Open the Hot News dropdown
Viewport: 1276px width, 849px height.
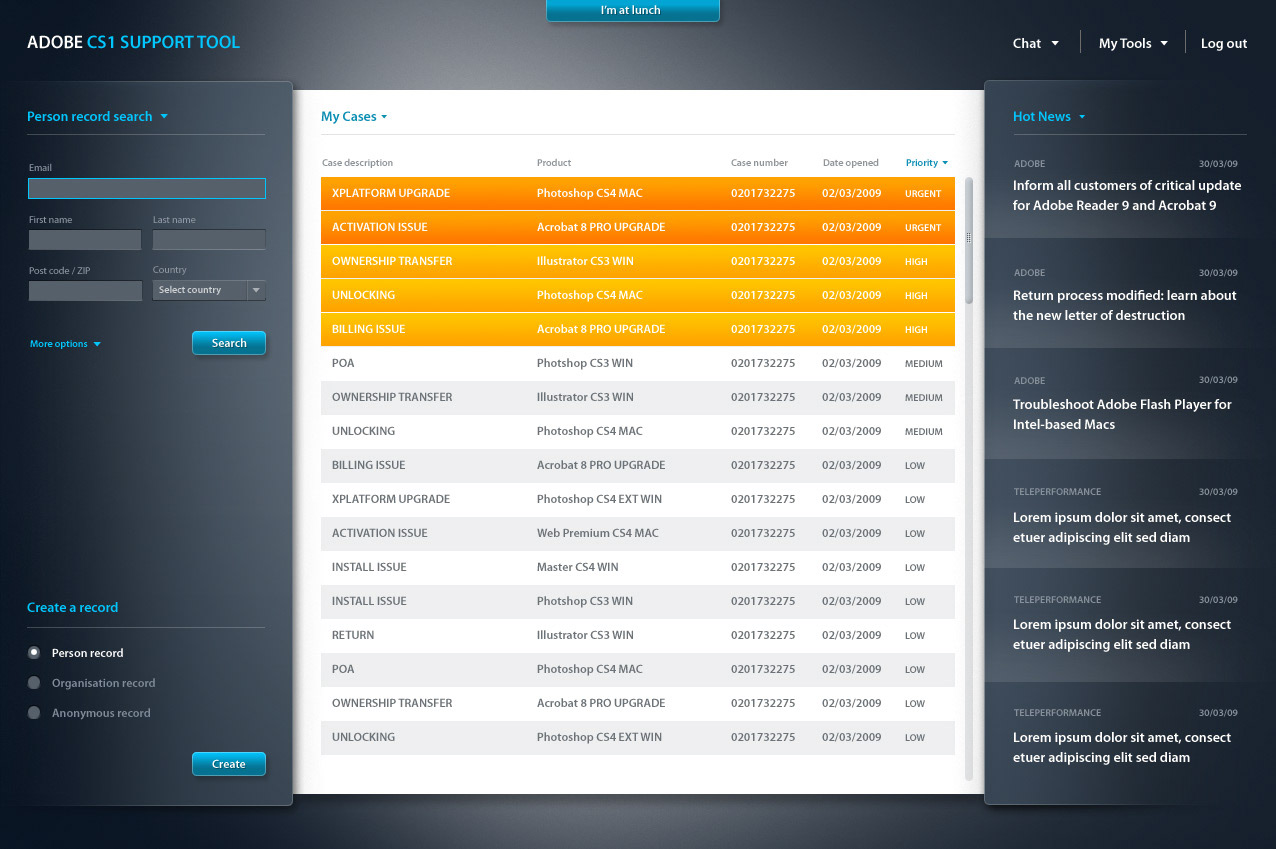click(1049, 117)
